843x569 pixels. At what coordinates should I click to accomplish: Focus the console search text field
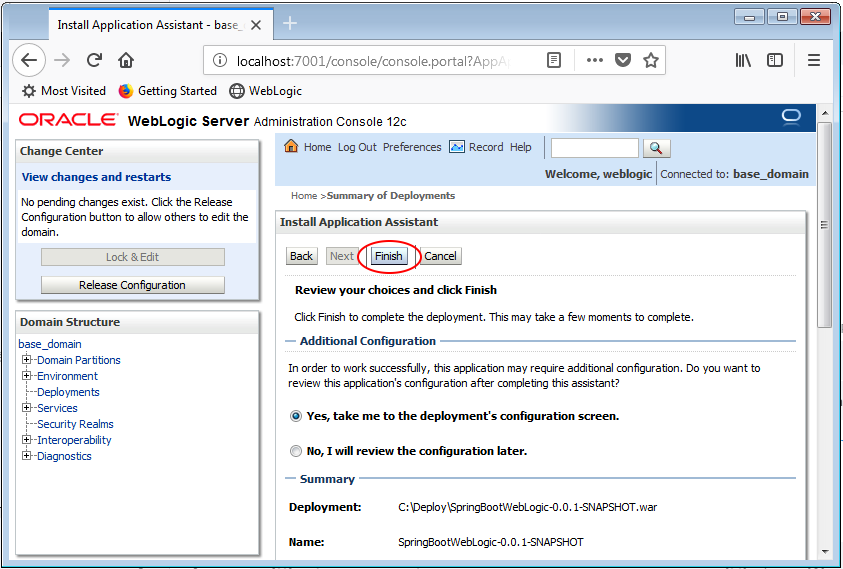pos(595,148)
